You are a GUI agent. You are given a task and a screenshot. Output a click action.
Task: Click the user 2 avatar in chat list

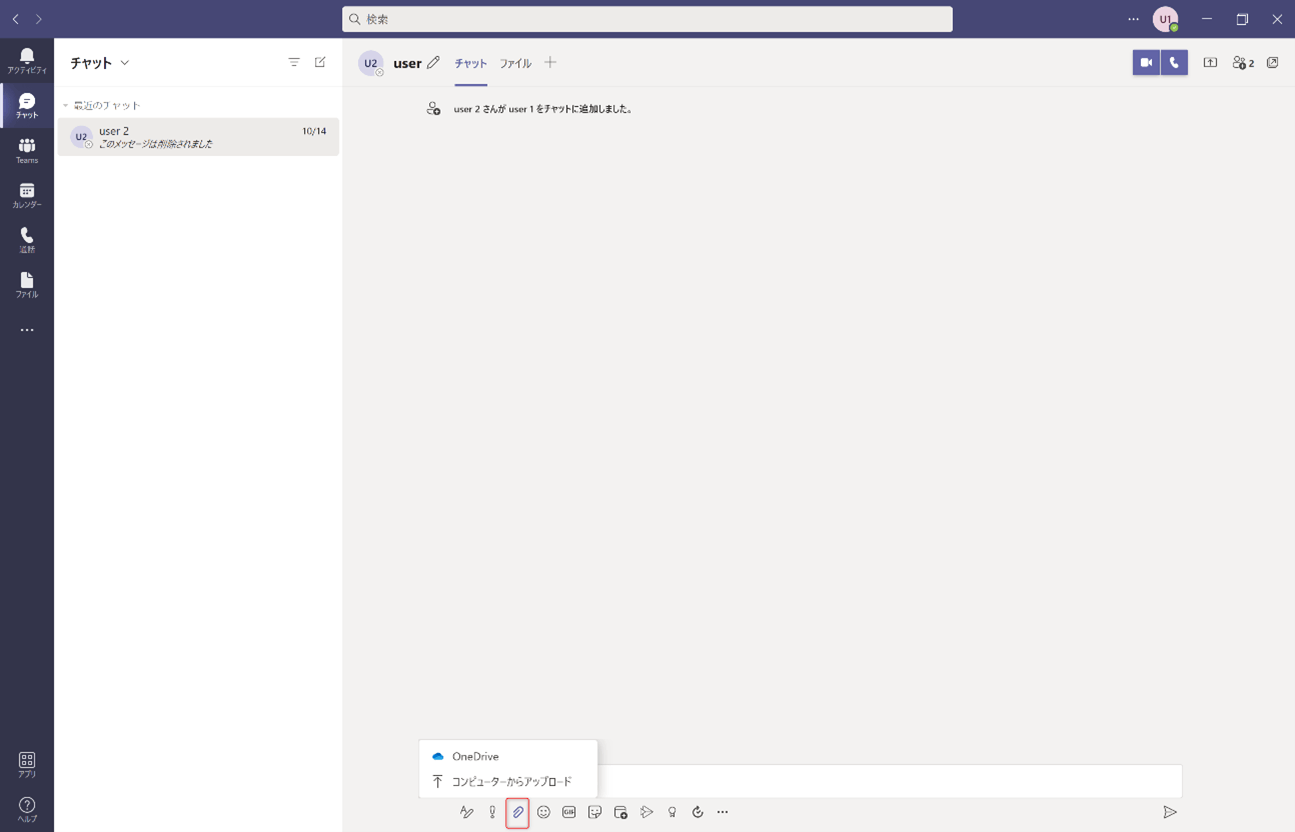[81, 137]
